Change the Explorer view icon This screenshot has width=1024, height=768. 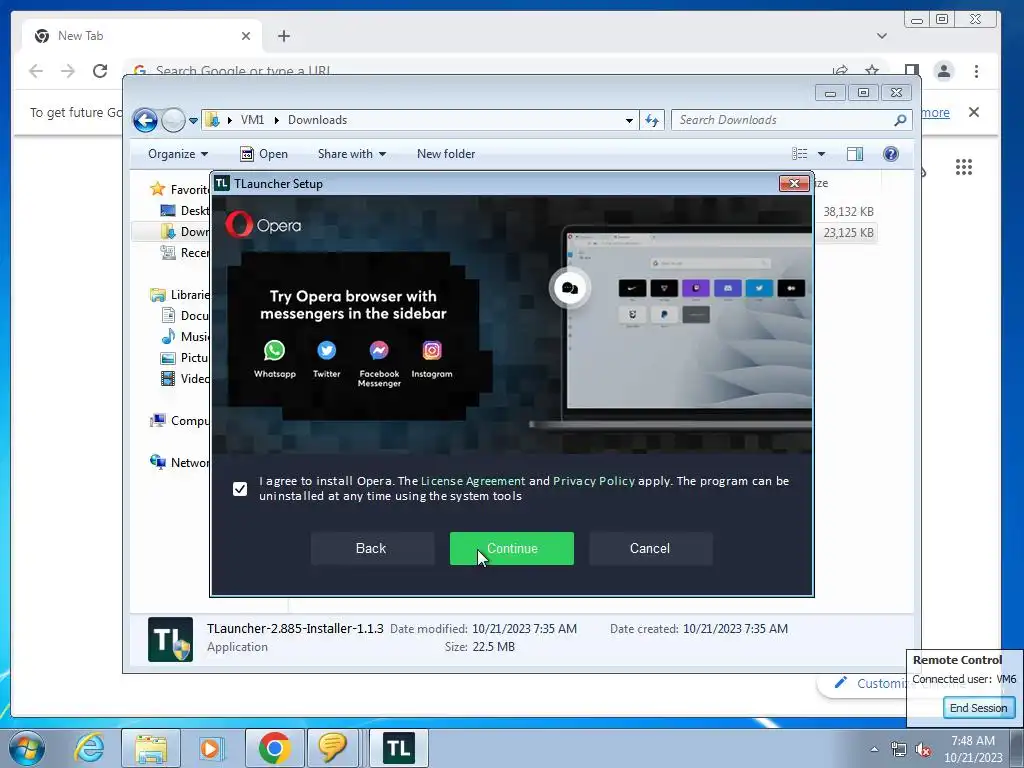[x=799, y=154]
